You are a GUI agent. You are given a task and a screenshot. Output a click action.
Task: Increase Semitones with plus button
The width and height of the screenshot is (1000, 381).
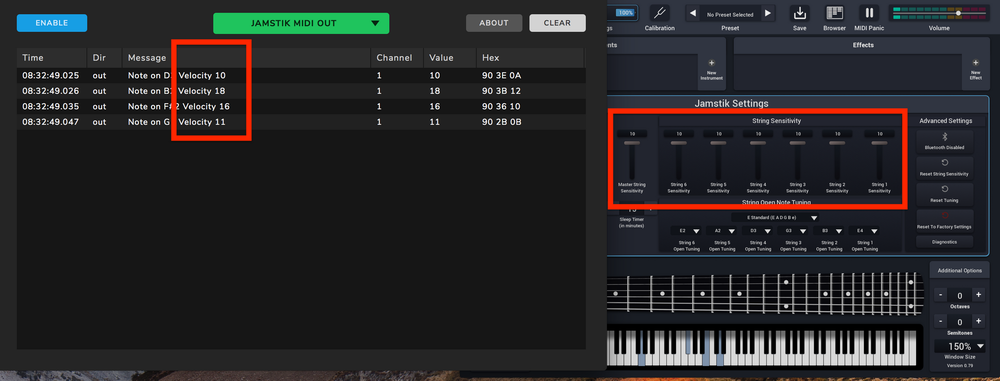[x=978, y=321]
